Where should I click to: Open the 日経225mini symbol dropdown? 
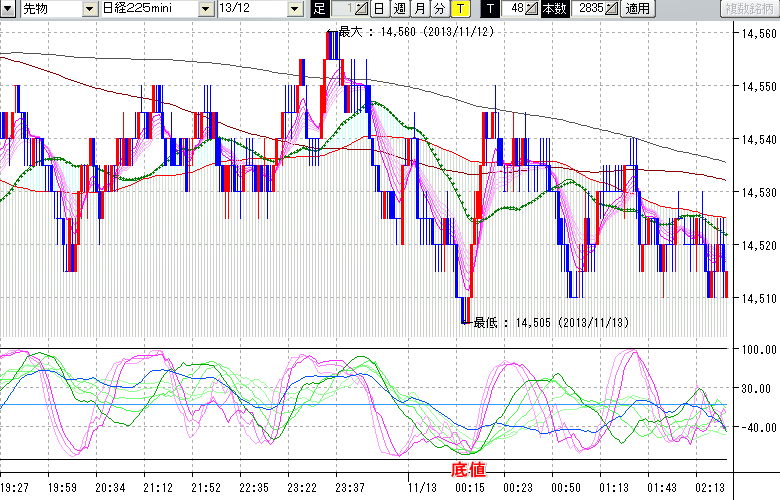tap(206, 9)
